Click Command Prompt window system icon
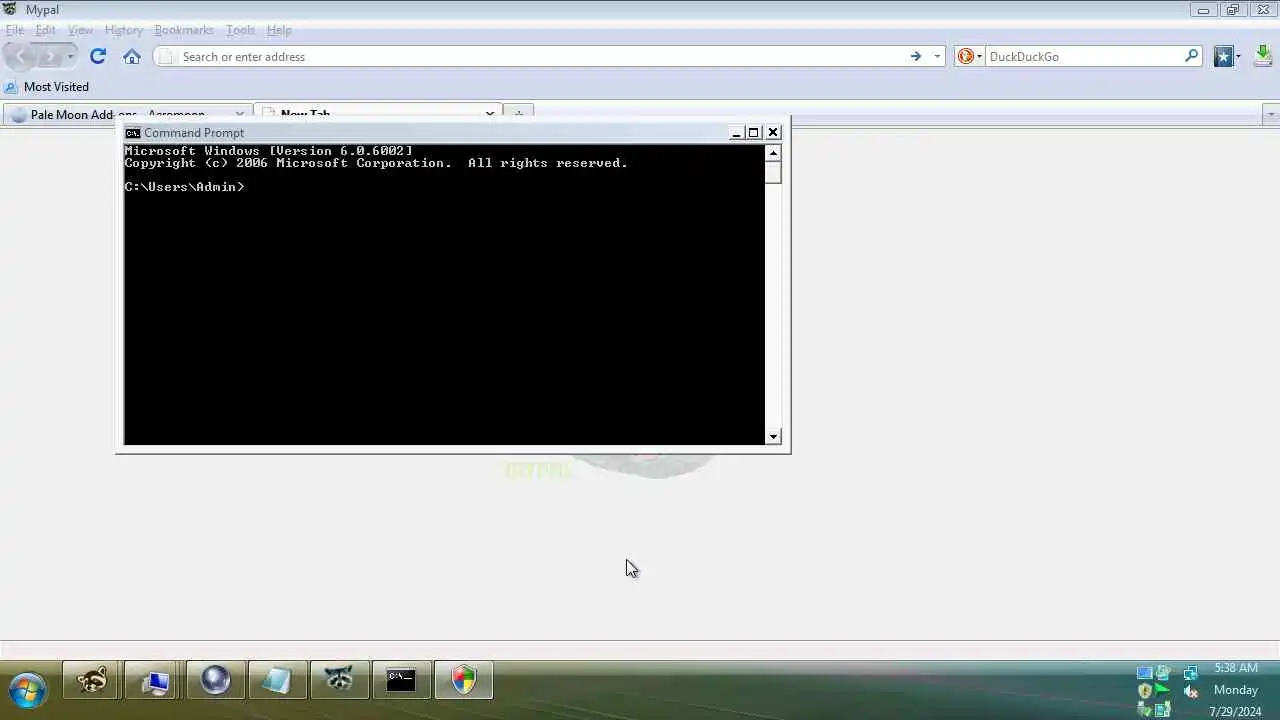Viewport: 1280px width, 720px height. [132, 132]
